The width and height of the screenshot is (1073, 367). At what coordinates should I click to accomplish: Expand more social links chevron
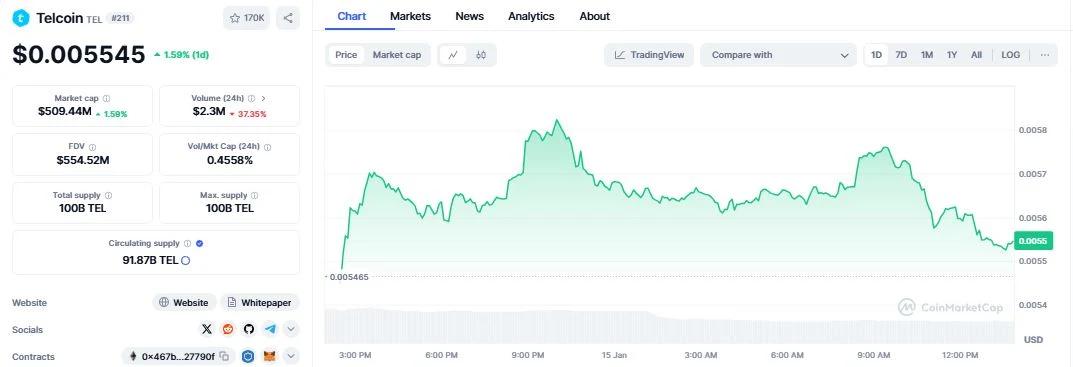(291, 329)
